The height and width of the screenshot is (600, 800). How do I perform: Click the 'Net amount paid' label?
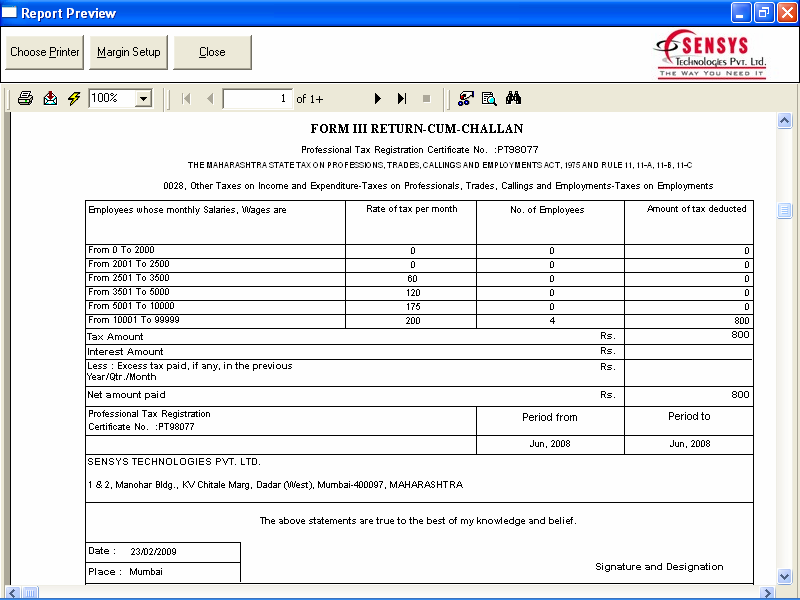coord(126,395)
